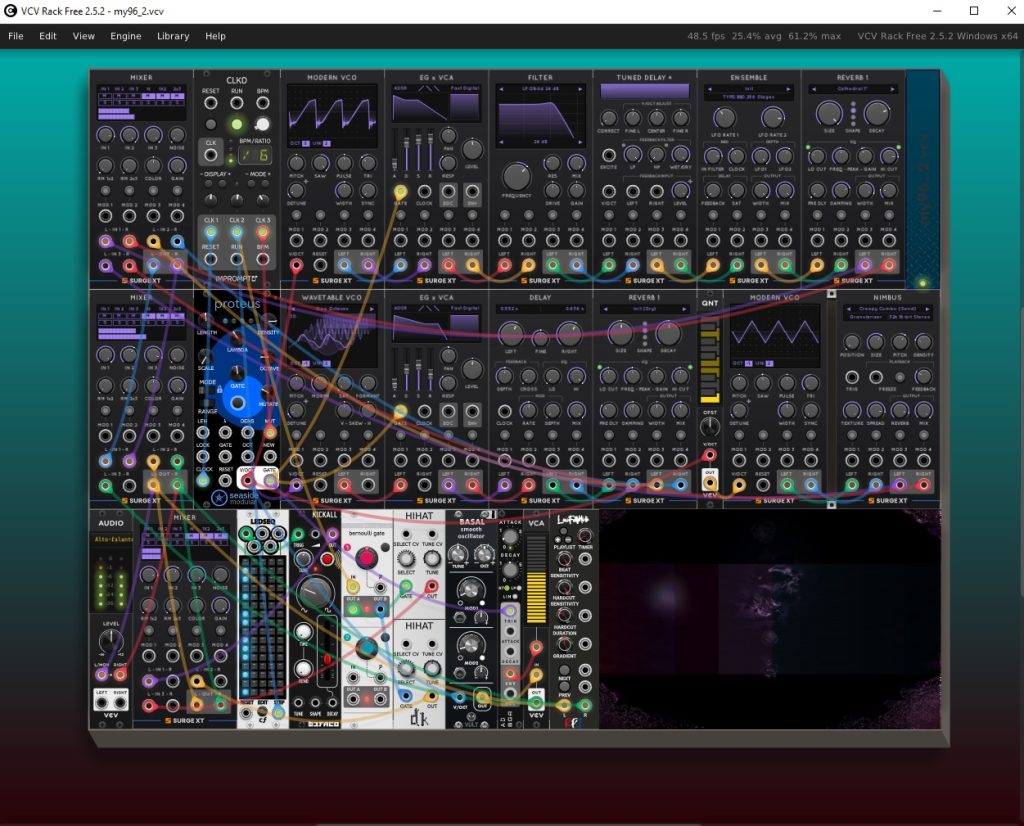The width and height of the screenshot is (1024, 826).
Task: Click the waveform display on top Modern VCO
Action: coord(332,115)
